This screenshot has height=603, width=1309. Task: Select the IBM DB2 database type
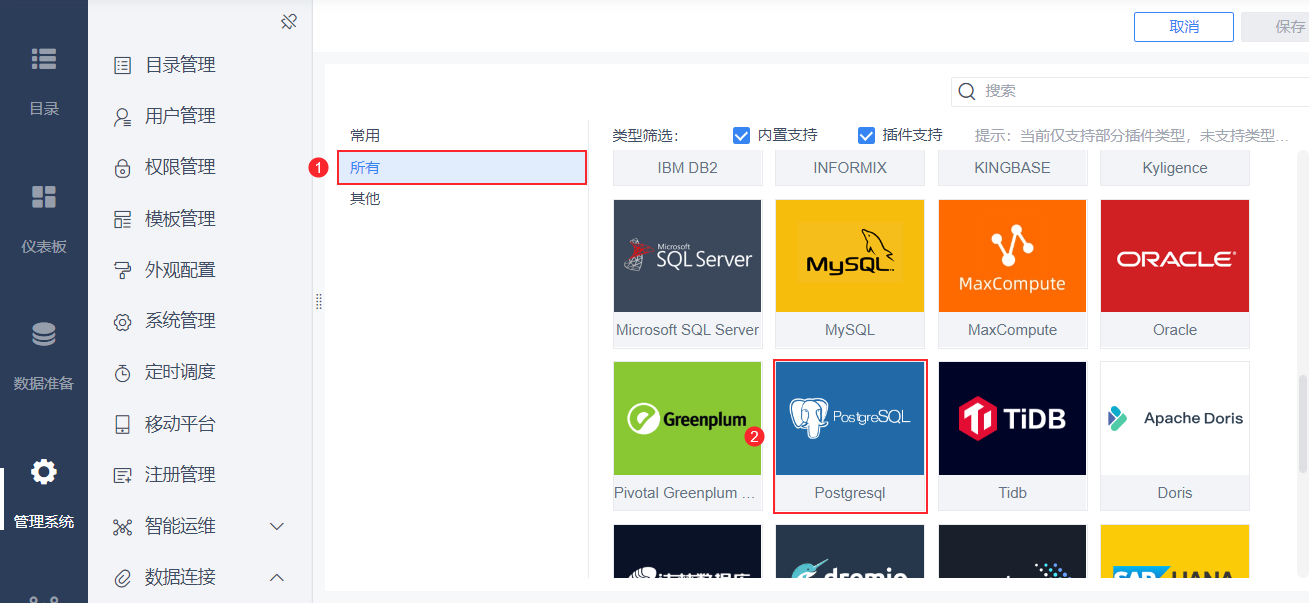(687, 169)
